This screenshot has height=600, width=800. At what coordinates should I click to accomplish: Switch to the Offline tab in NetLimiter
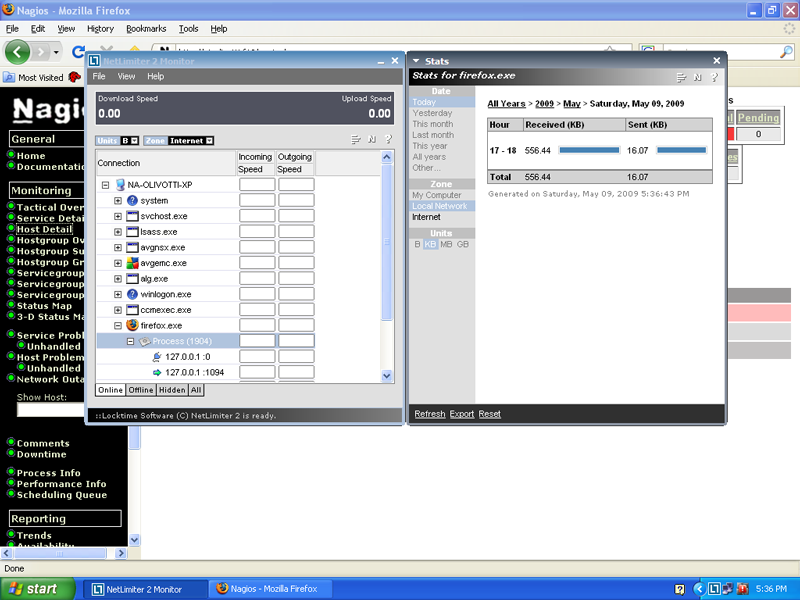click(141, 390)
